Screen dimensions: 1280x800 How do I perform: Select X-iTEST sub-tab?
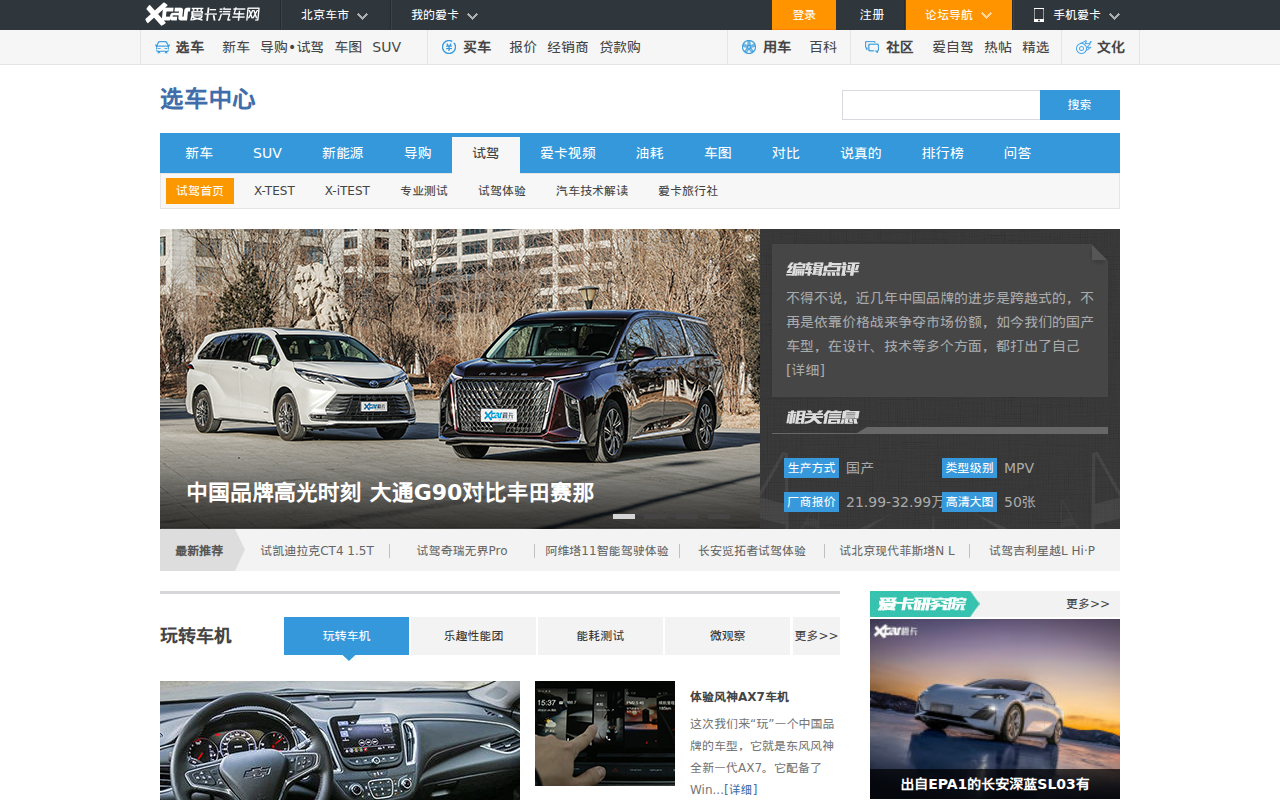347,191
